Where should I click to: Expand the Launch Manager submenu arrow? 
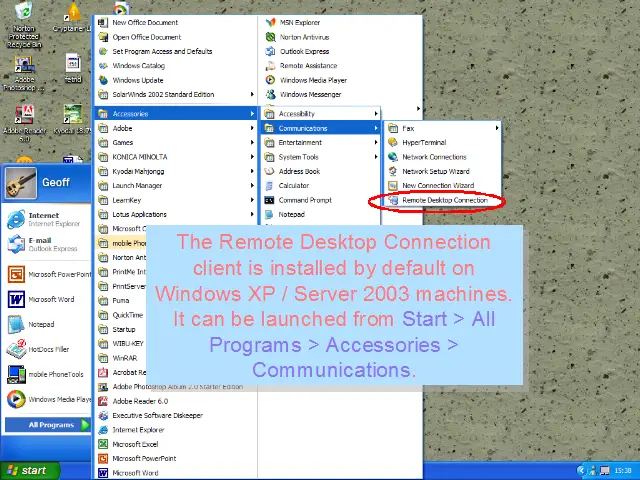tap(252, 186)
